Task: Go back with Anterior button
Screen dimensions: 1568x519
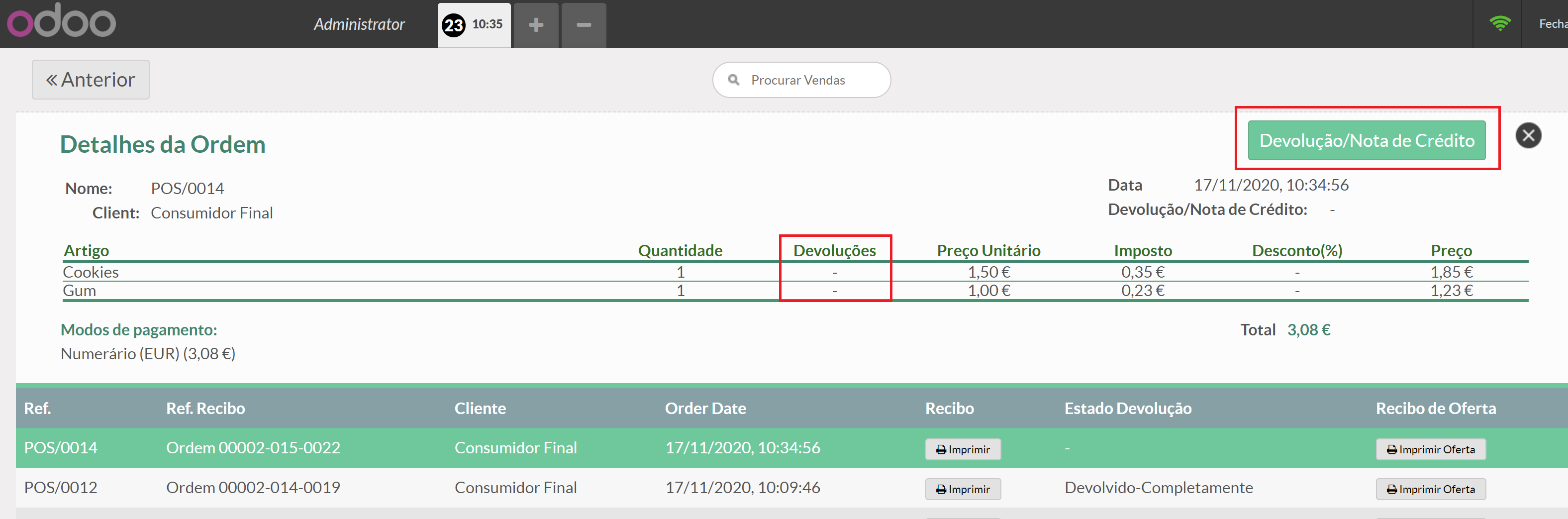Action: 91,80
